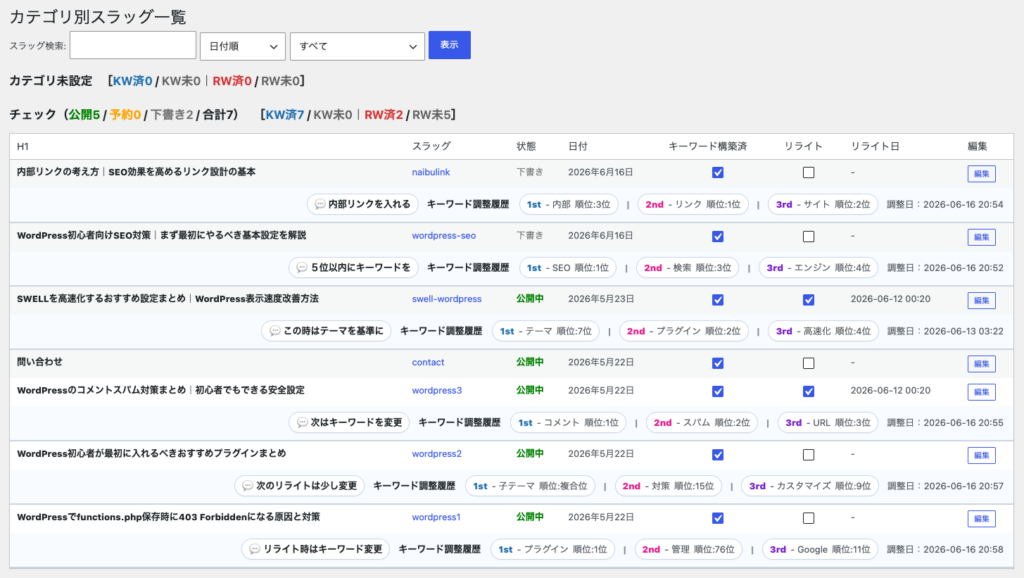
Task: Open the 日付順 sort dropdown
Action: (243, 46)
